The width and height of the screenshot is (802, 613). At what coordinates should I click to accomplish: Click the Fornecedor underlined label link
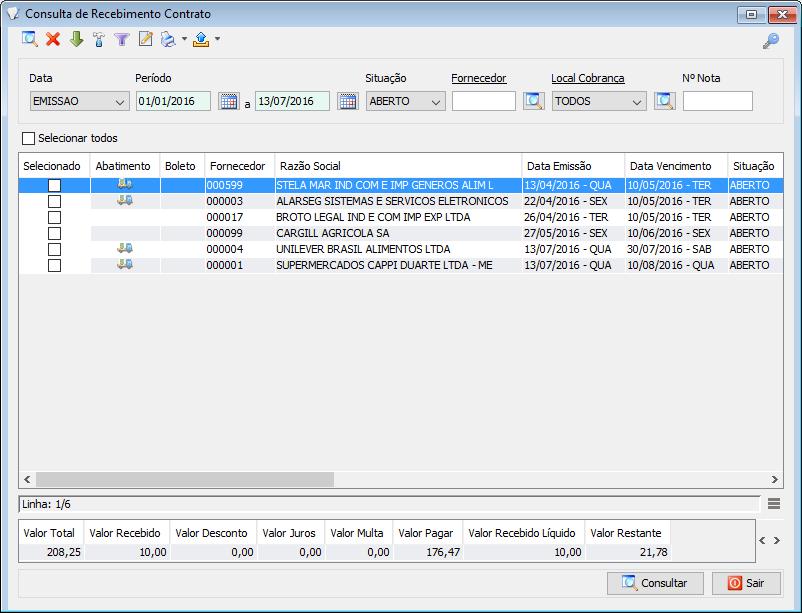tap(479, 78)
